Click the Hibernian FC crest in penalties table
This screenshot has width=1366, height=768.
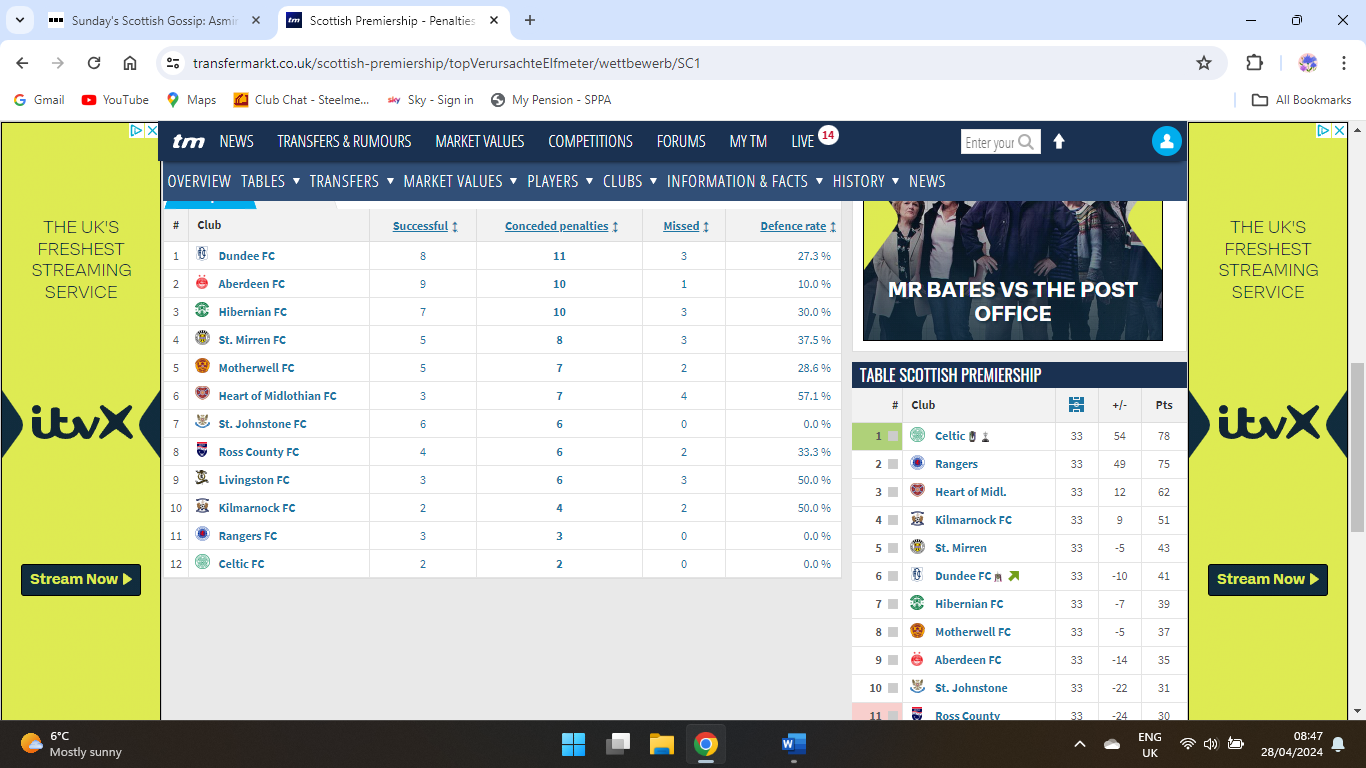coord(202,311)
